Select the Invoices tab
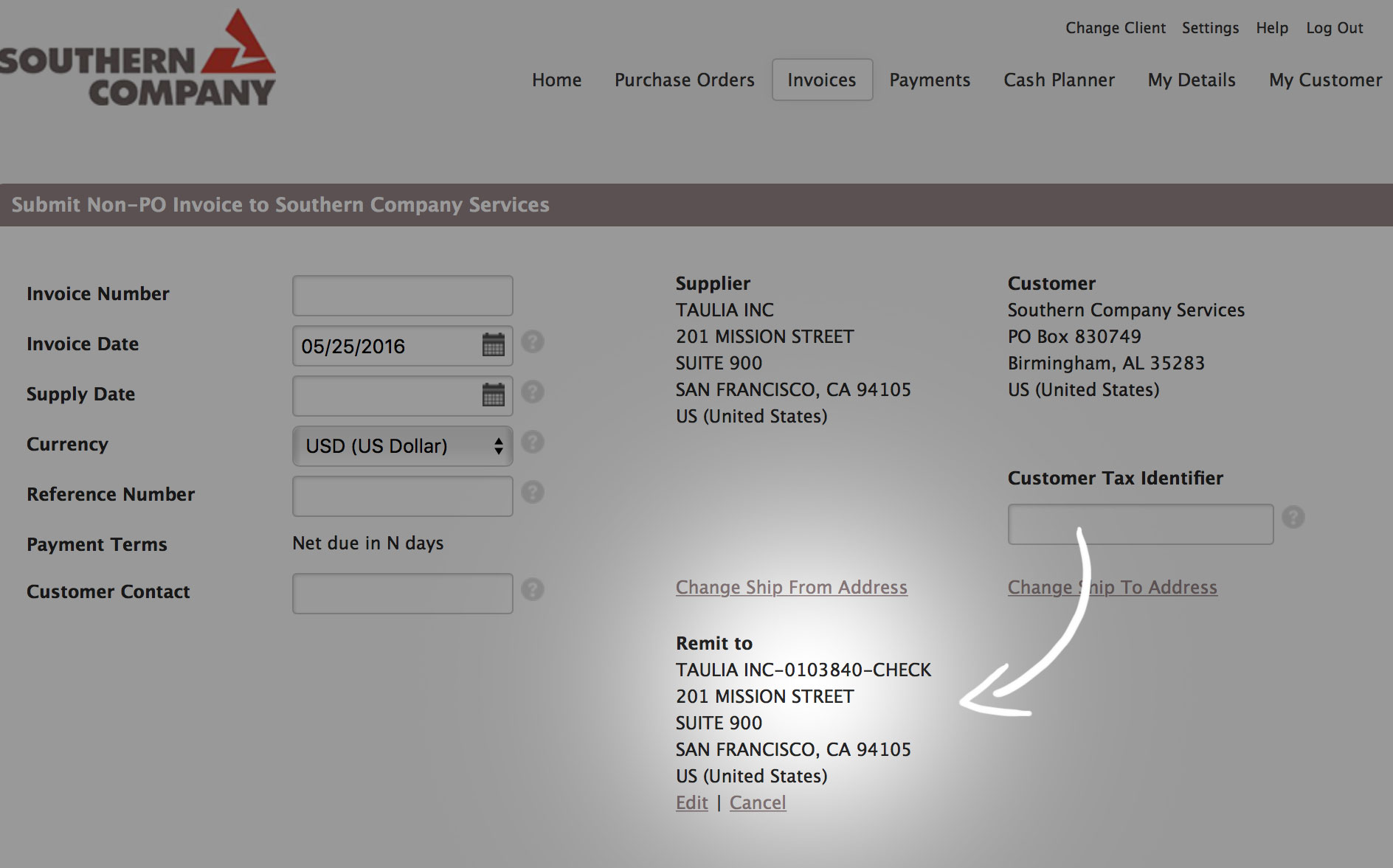This screenshot has height=868, width=1393. point(822,80)
